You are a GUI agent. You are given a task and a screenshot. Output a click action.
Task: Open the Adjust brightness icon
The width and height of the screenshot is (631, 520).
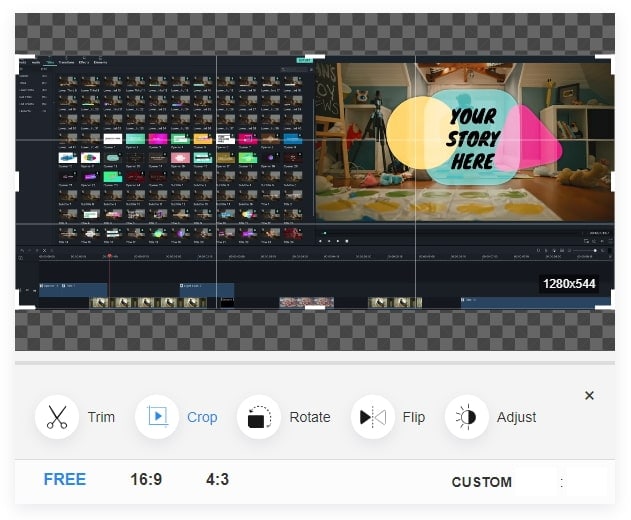coord(467,417)
